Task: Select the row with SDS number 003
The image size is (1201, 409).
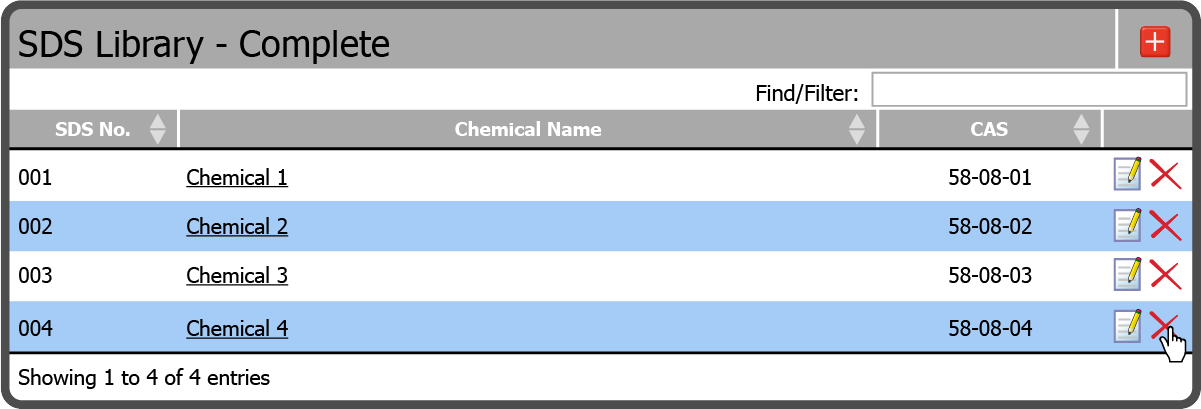Action: click(x=600, y=276)
